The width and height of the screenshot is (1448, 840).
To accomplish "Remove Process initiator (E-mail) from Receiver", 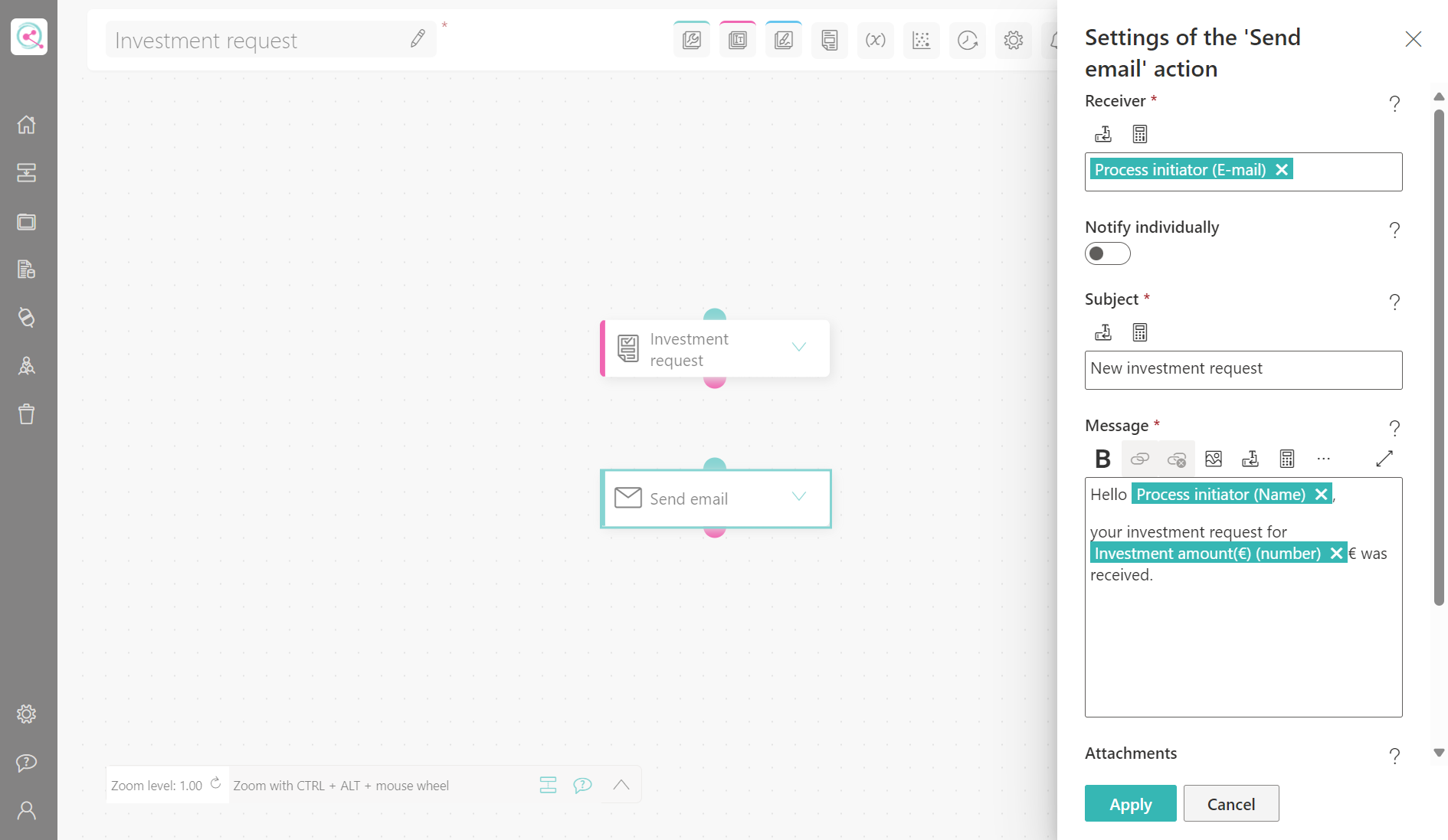I will [1282, 170].
